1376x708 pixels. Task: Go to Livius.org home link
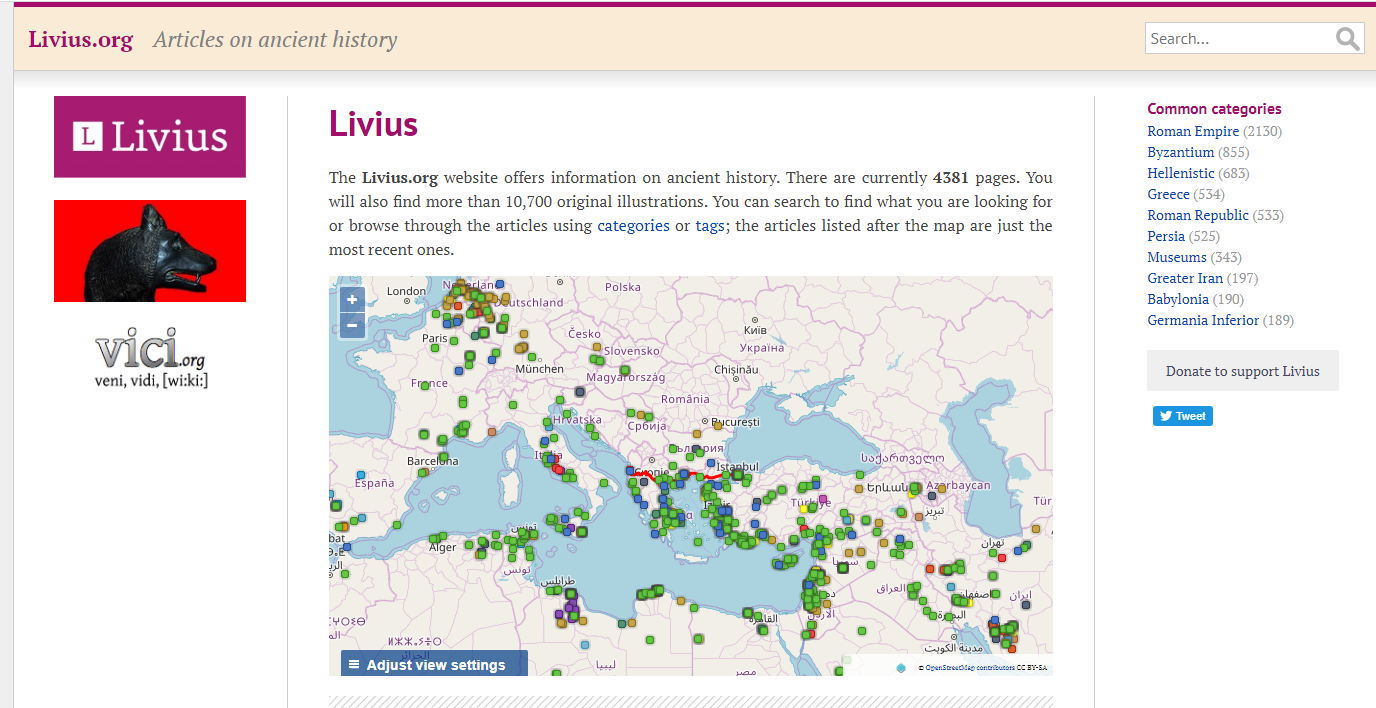(x=81, y=39)
